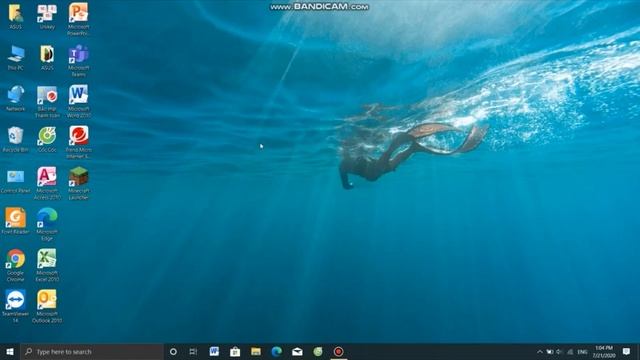The image size is (640, 360).
Task: Switch to Bandicam recorder in the taskbar
Action: click(x=338, y=351)
